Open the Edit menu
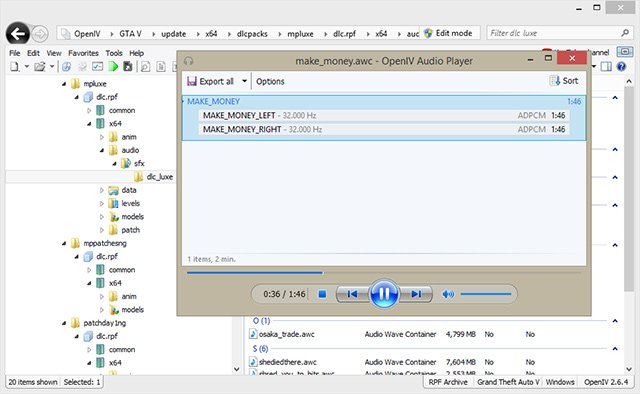Image resolution: width=640 pixels, height=394 pixels. (33, 53)
